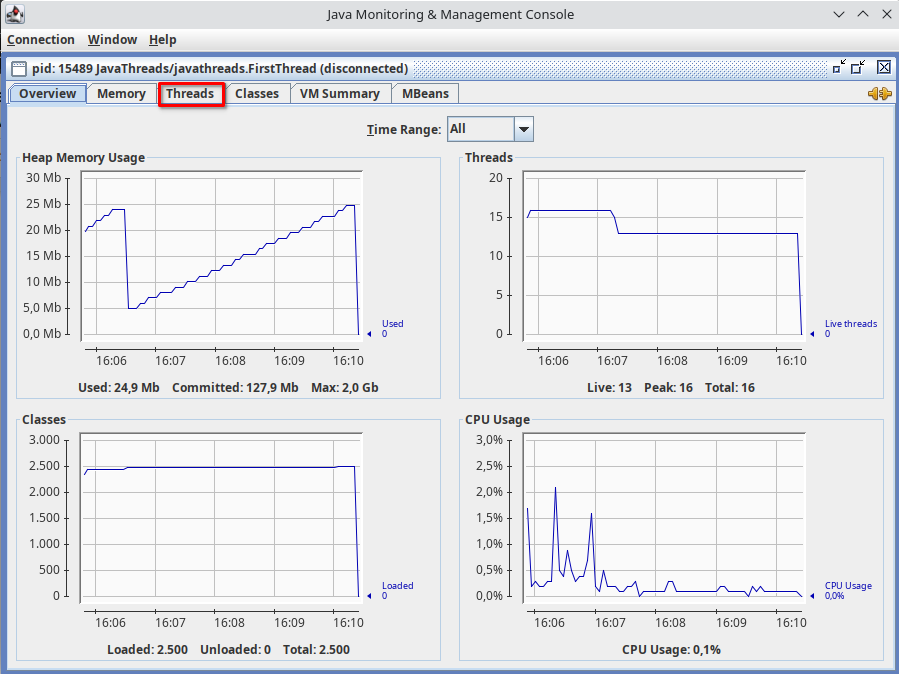Viewport: 899px width, 674px height.
Task: Click the 'Total: 16' thread count
Action: click(729, 387)
